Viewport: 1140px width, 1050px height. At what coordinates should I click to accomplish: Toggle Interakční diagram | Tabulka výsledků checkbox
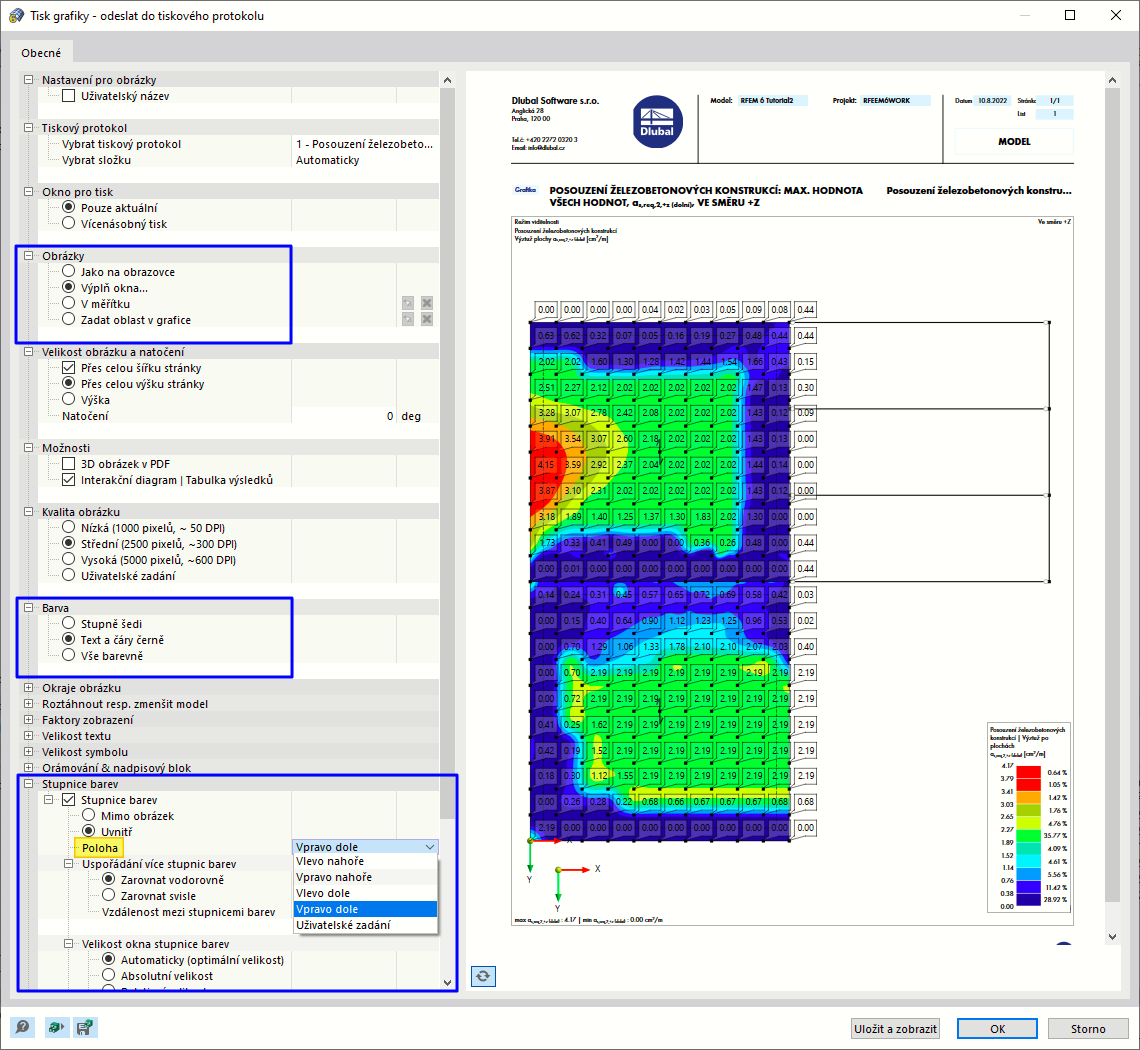pos(68,479)
